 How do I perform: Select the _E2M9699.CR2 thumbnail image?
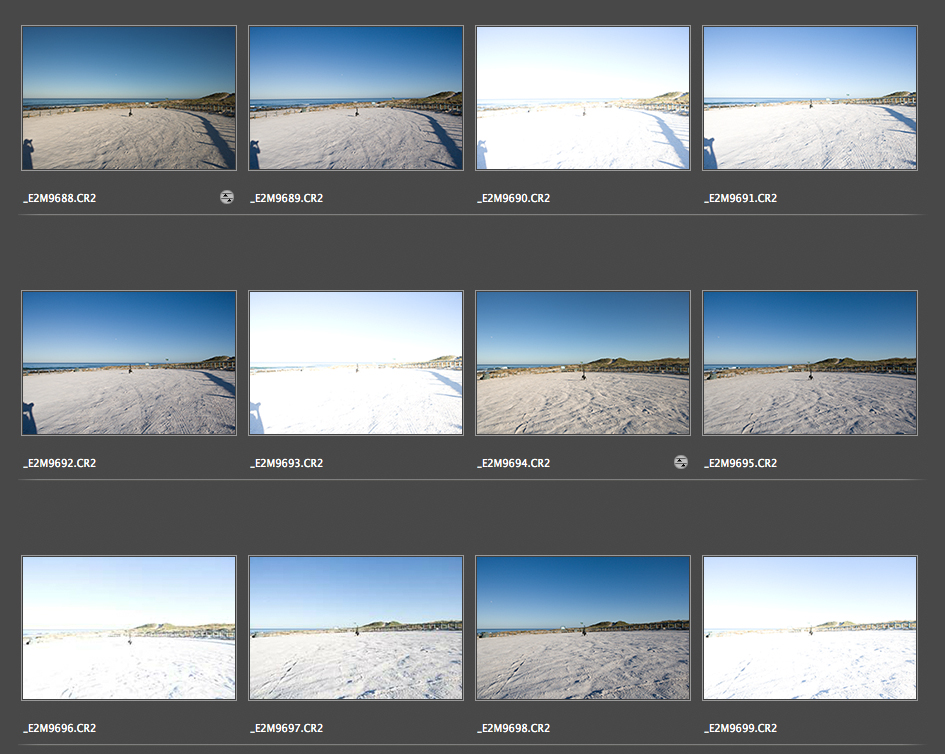[810, 628]
